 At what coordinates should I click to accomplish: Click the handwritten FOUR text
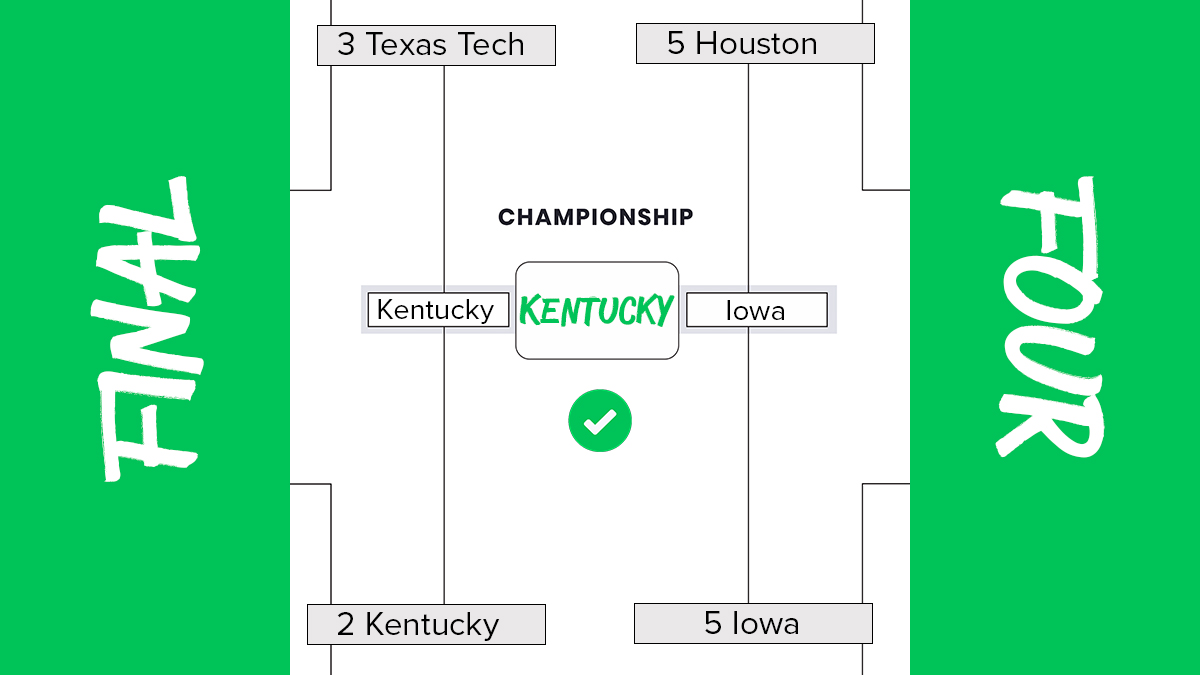(1050, 318)
